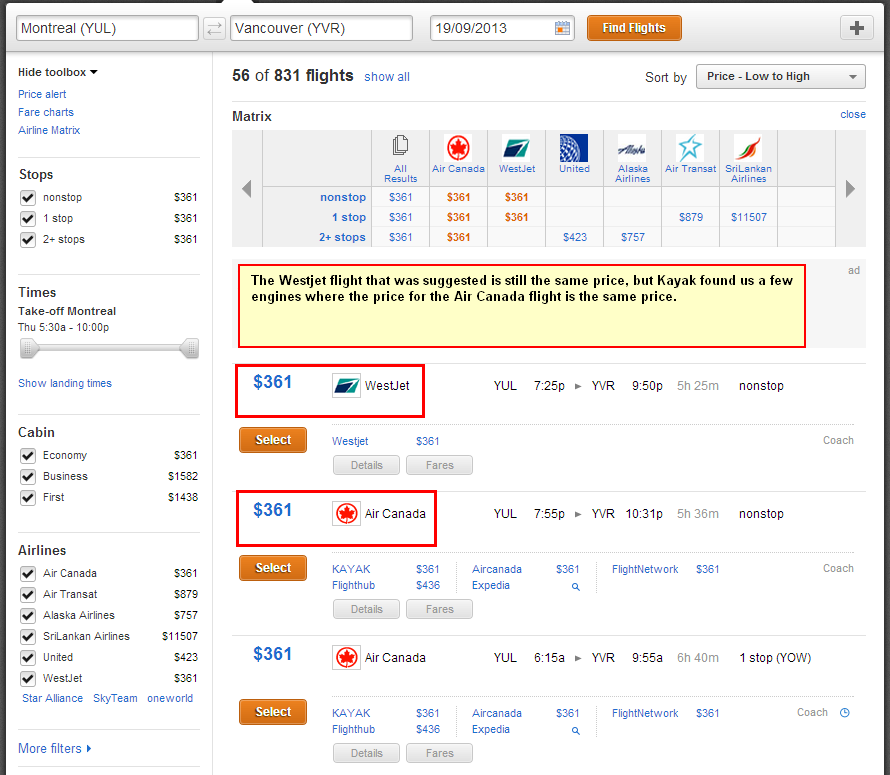890x775 pixels.
Task: Click the WestJet logo on the 7:25p flight
Action: click(x=346, y=386)
